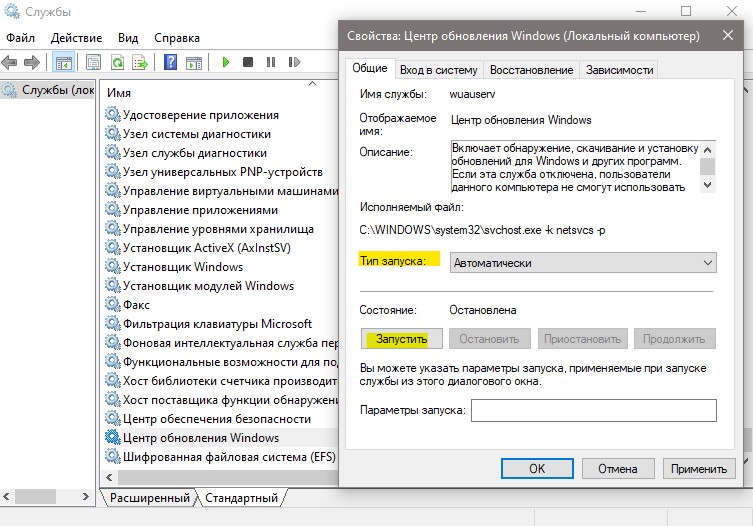Image resolution: width=753 pixels, height=526 pixels.
Task: Click gear icon of Центр обновления Windows
Action: [112, 437]
